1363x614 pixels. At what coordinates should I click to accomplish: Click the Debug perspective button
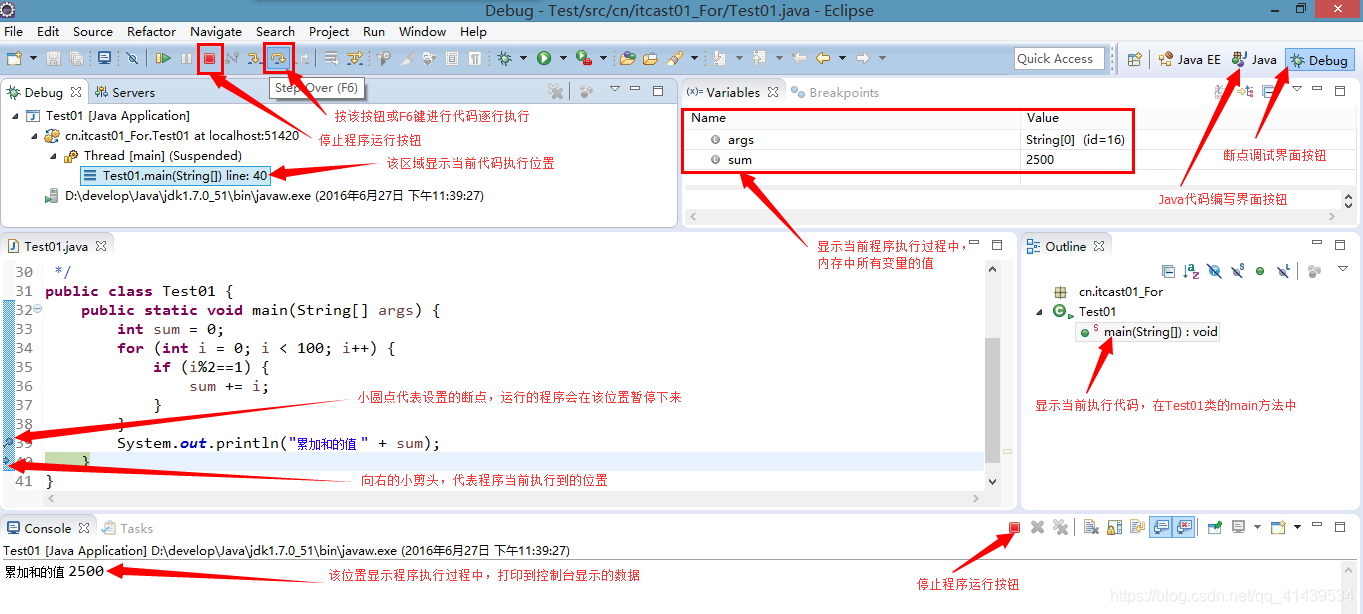[1319, 60]
